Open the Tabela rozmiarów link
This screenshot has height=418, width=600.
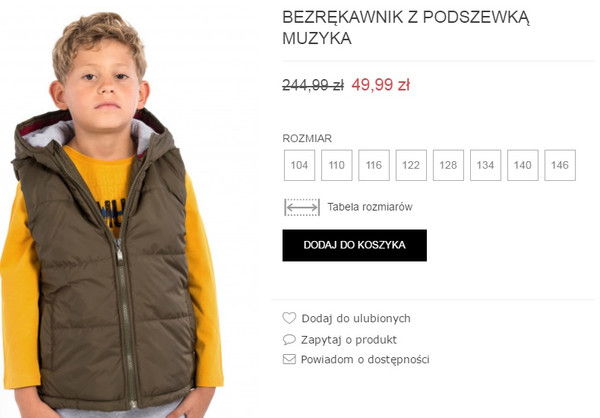coord(370,207)
